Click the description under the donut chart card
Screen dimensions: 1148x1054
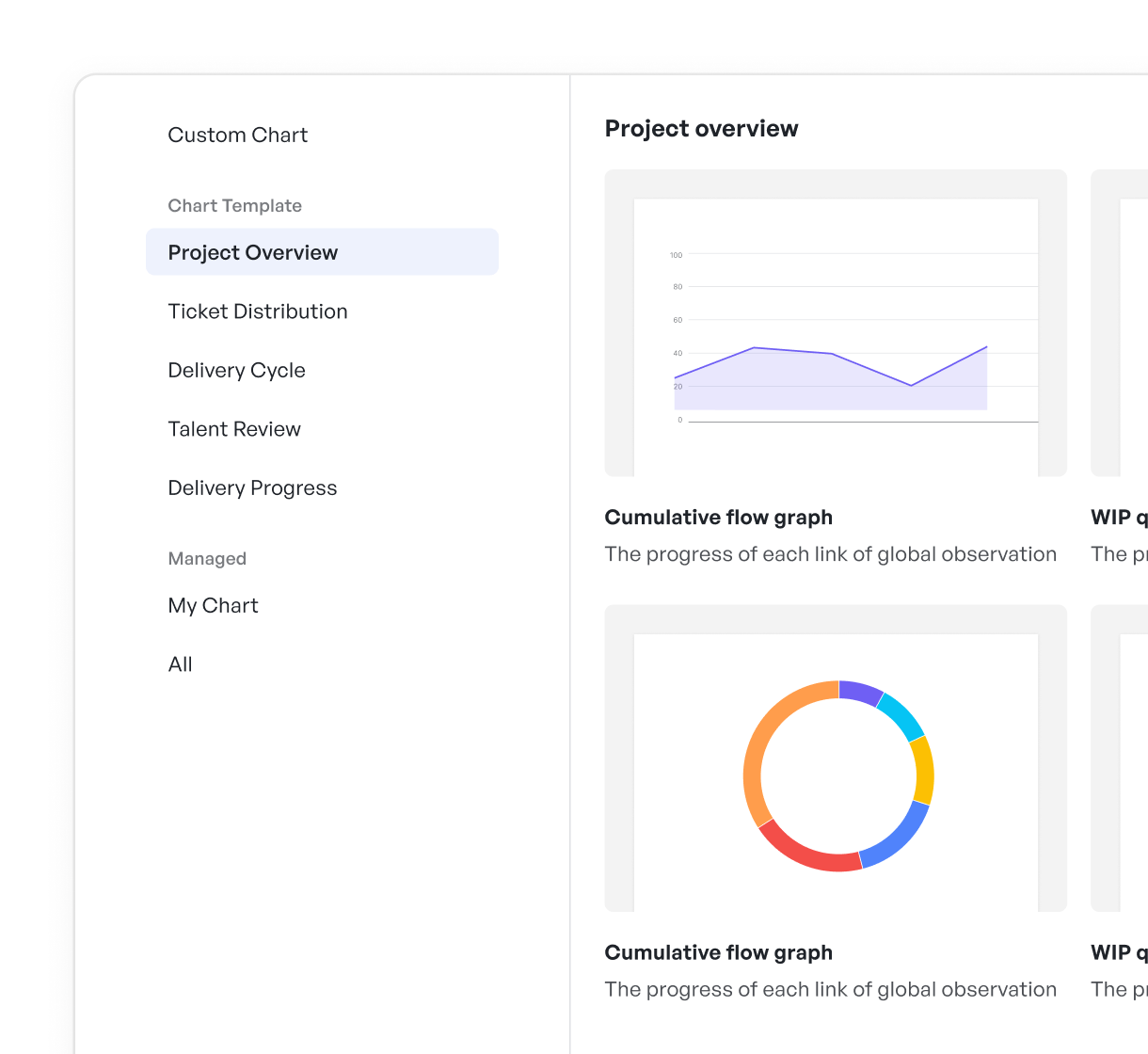point(830,989)
